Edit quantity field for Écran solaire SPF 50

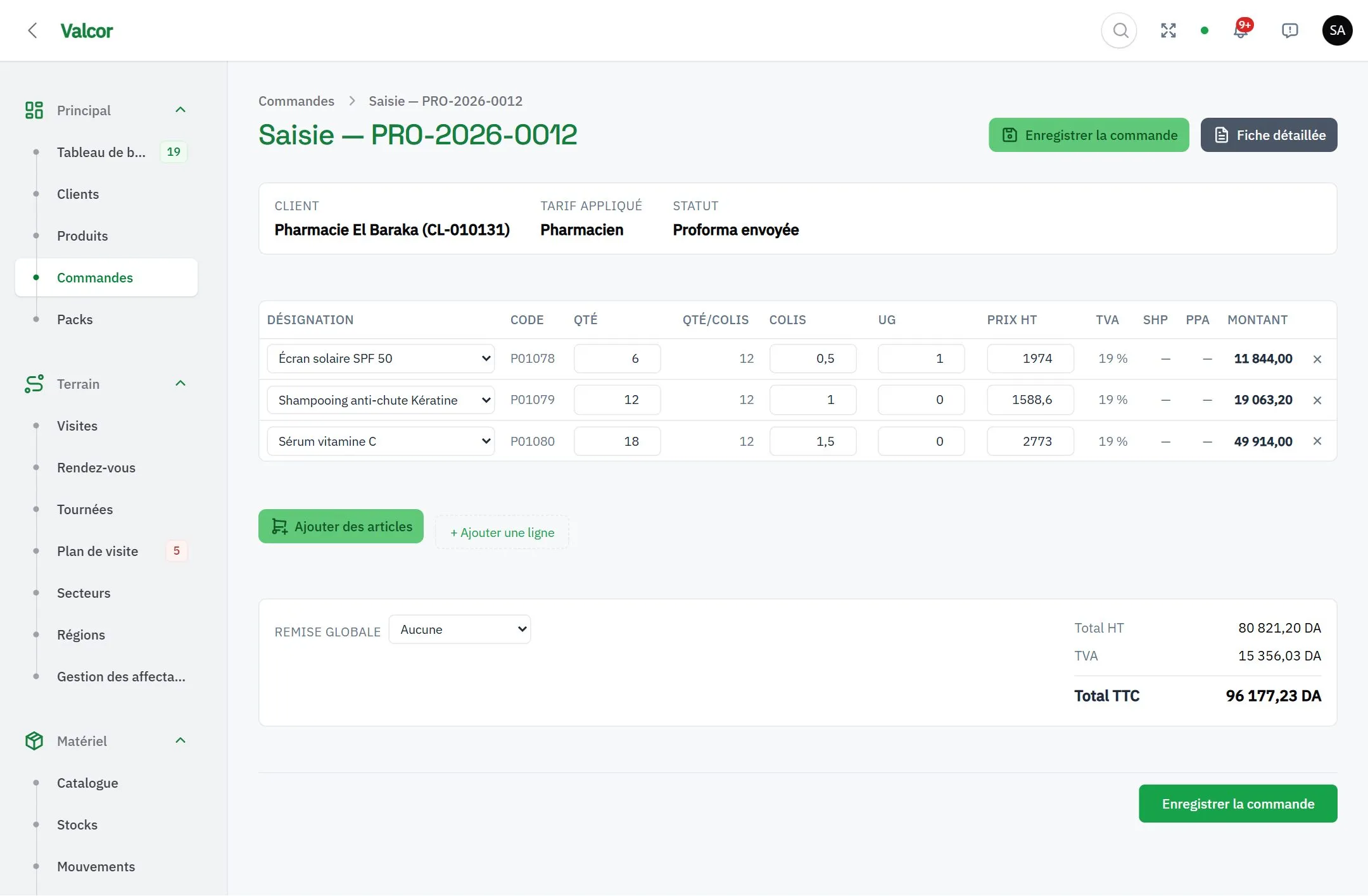tap(617, 358)
